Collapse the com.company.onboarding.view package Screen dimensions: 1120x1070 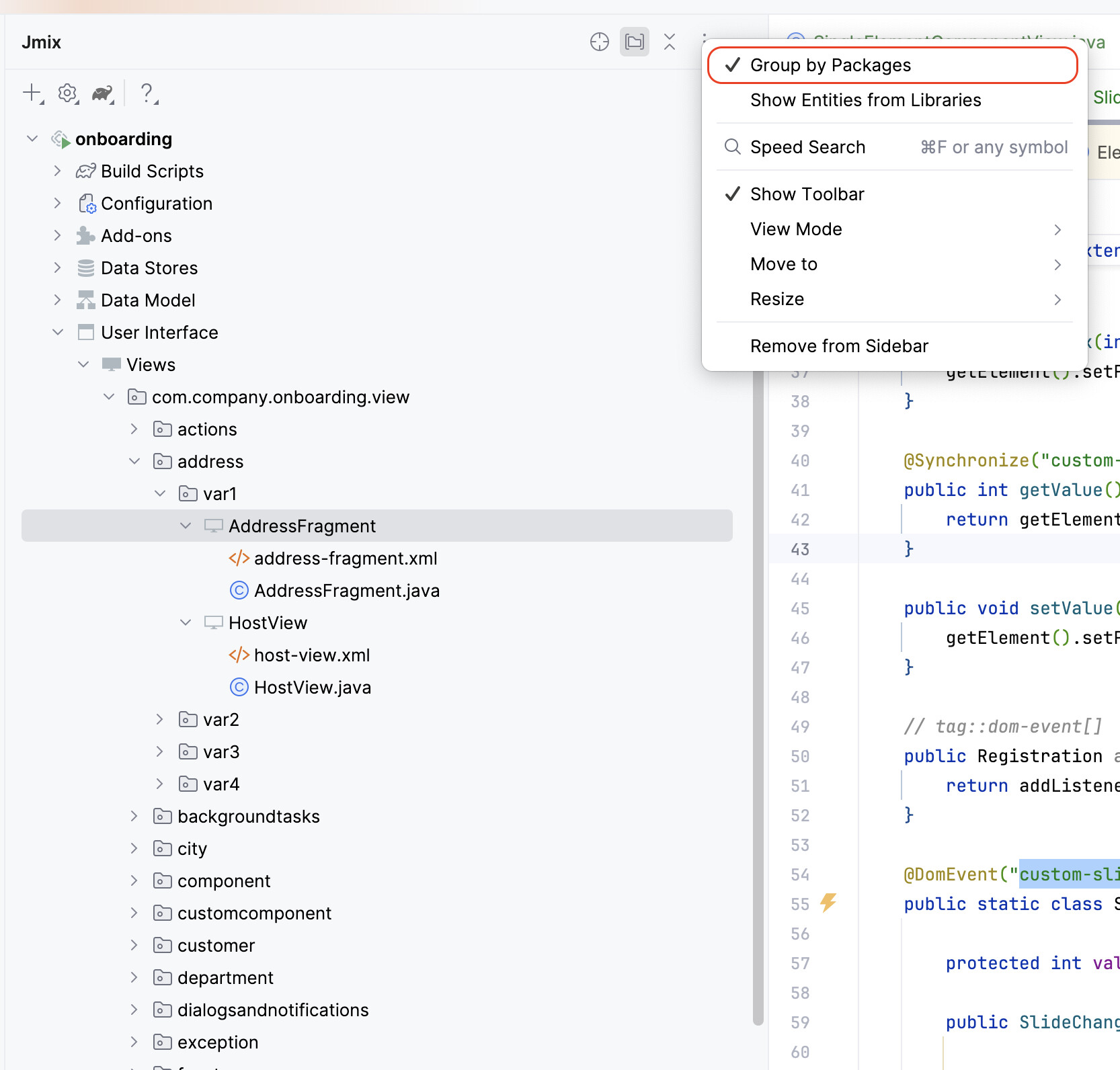pyautogui.click(x=109, y=397)
